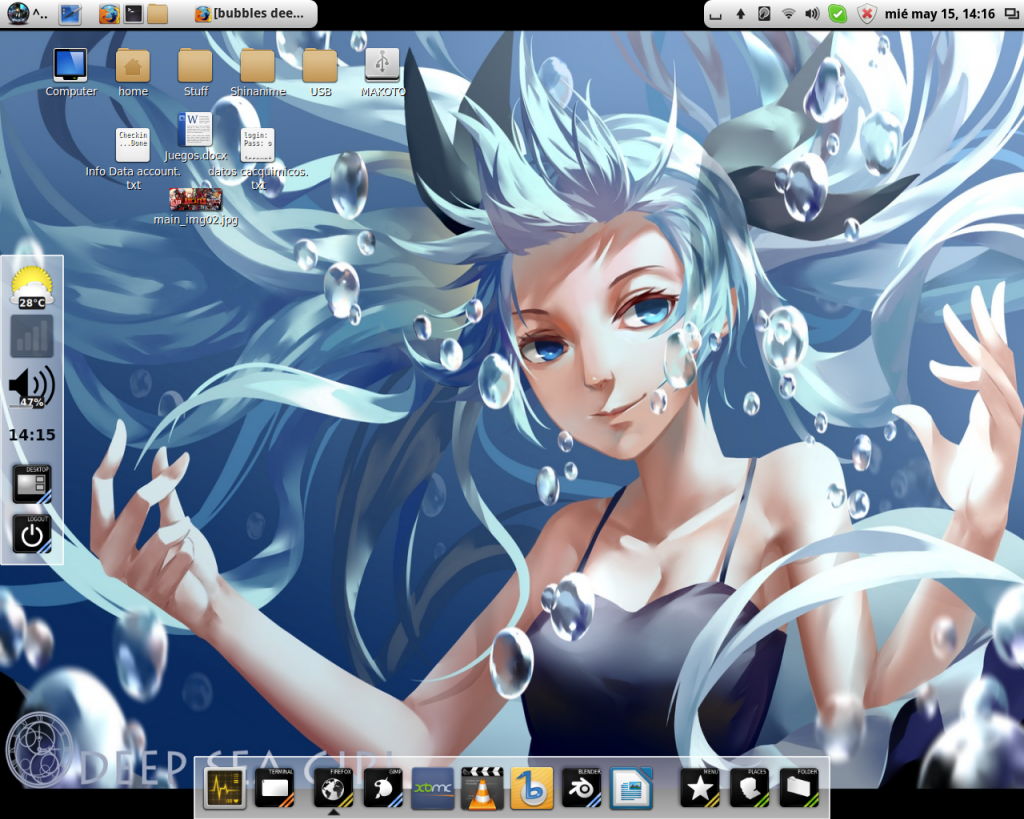Click the show desktop icon in the top panel
Image resolution: width=1024 pixels, height=819 pixels.
point(70,14)
